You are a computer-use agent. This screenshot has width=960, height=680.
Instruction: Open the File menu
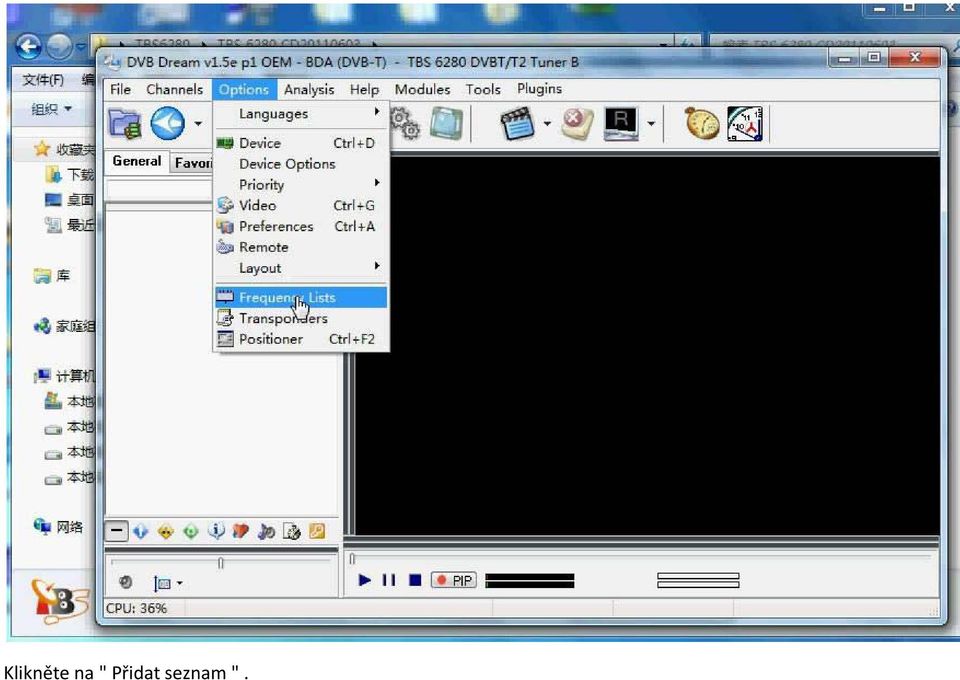120,89
